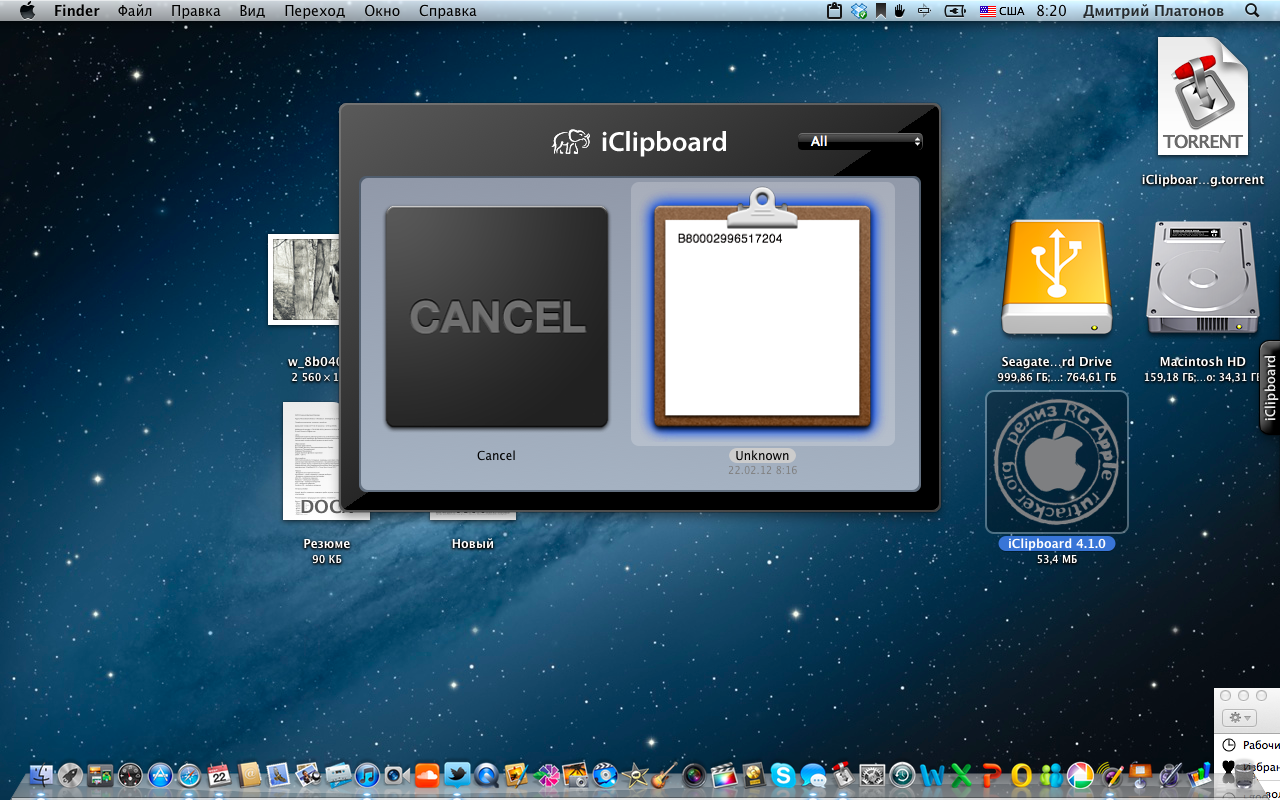This screenshot has height=800, width=1280.
Task: Open SoundCloud from the Dock
Action: tap(427, 775)
